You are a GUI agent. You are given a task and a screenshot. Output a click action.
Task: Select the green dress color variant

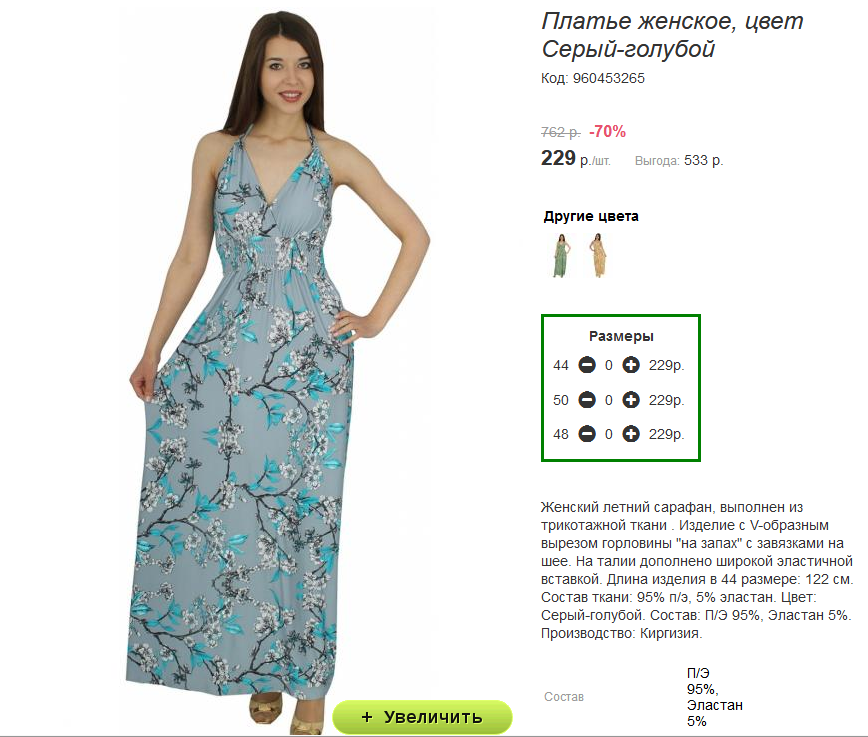(561, 255)
